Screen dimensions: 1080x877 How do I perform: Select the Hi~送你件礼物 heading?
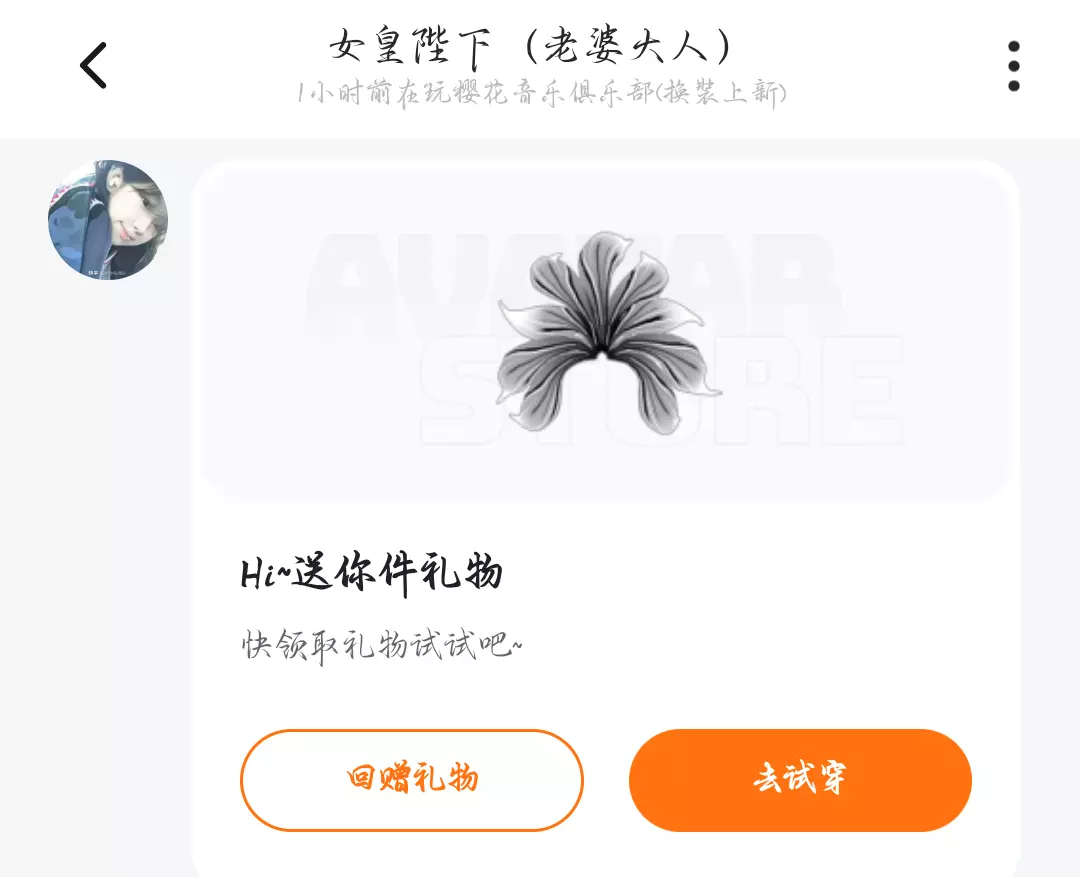tap(371, 572)
